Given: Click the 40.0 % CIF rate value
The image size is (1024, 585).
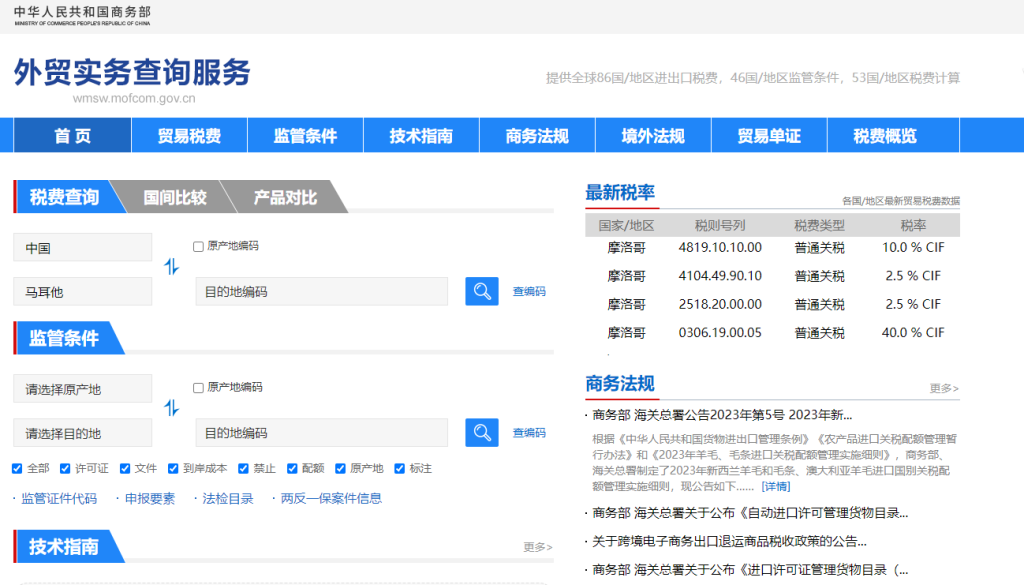Looking at the screenshot, I should click(x=913, y=332).
